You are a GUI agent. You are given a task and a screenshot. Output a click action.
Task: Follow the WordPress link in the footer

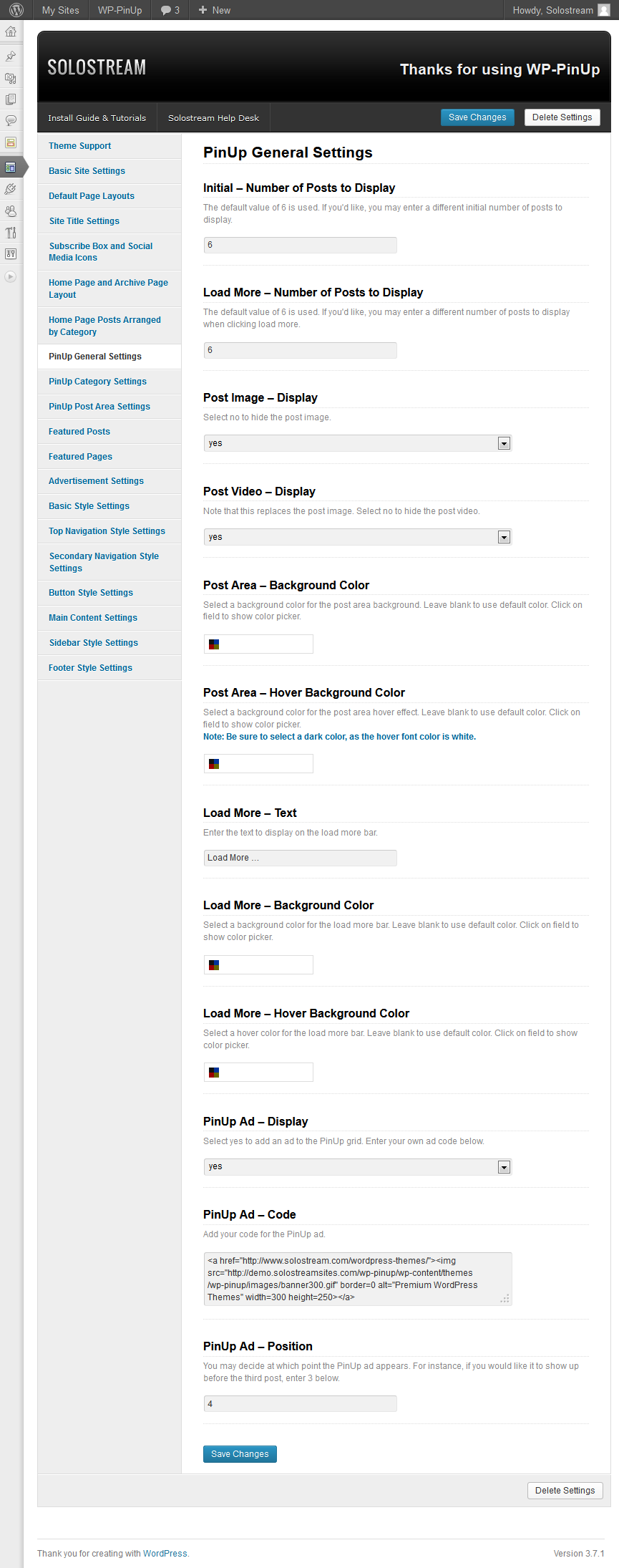[165, 1554]
